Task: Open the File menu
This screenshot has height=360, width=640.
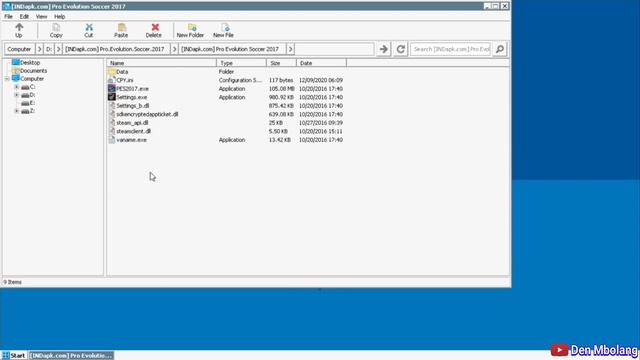Action: (x=8, y=17)
